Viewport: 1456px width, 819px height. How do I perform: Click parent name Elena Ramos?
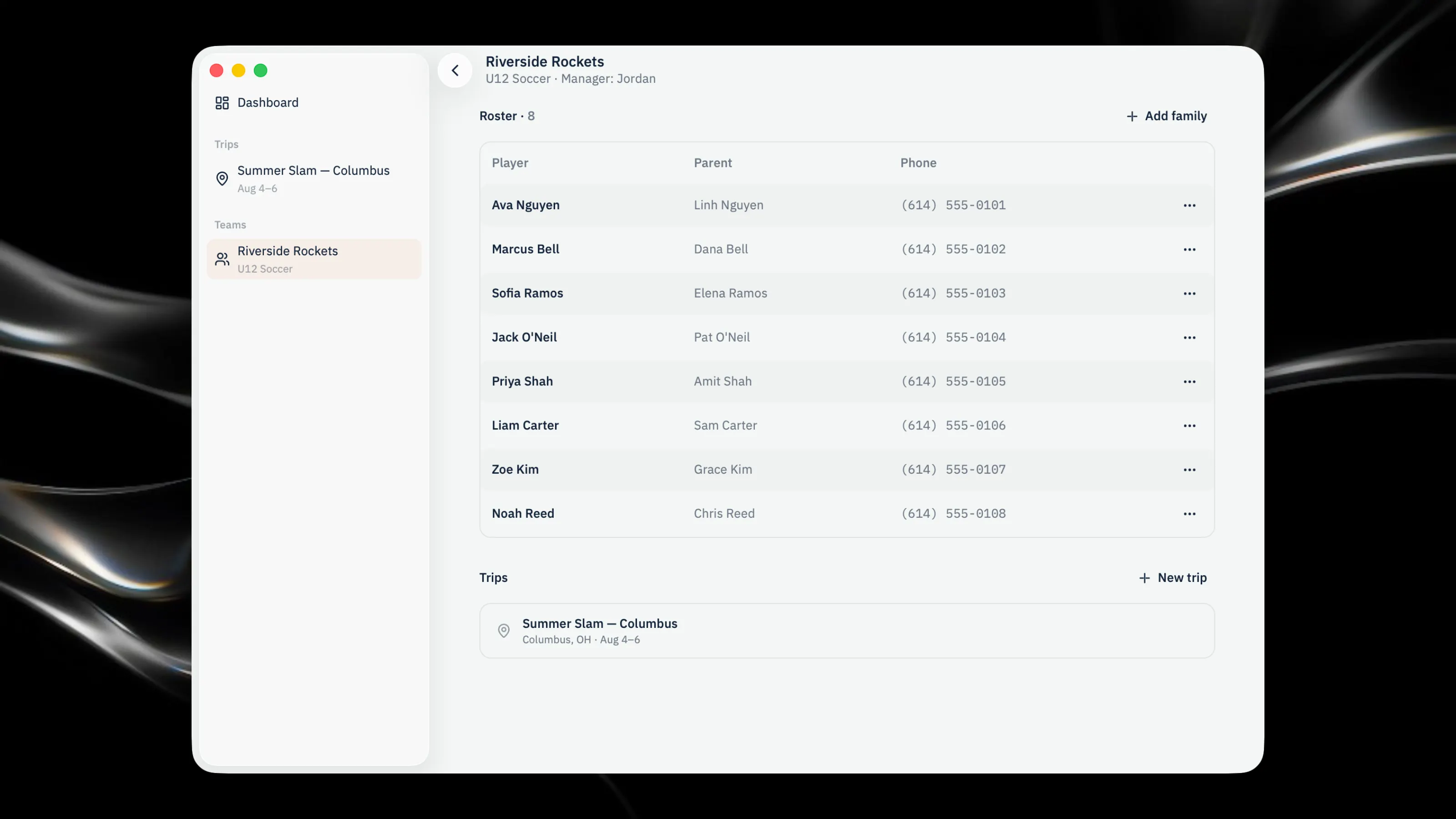[730, 293]
